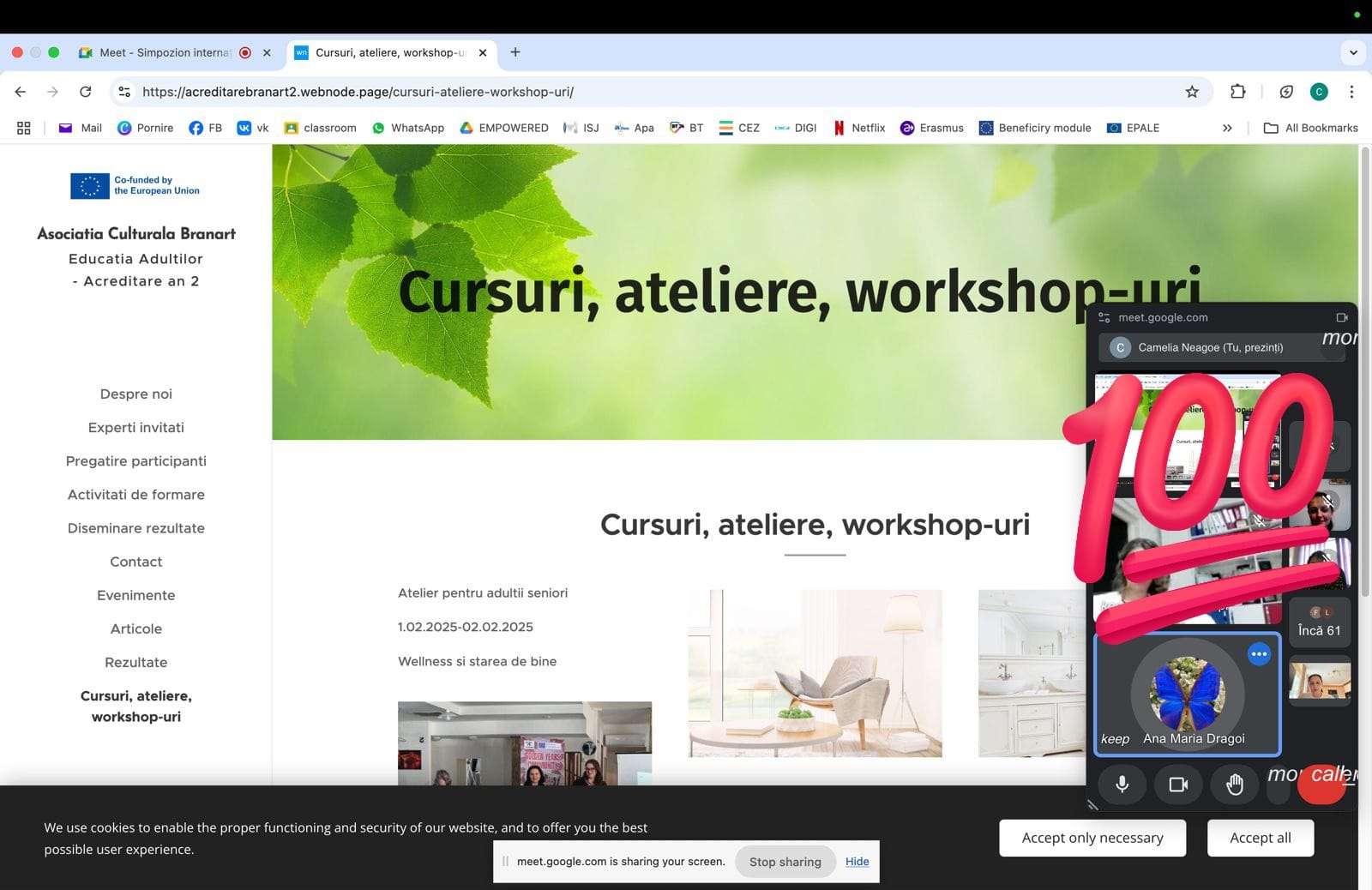Open Experti invitati from sidebar menu
The image size is (1372, 890).
coord(135,427)
